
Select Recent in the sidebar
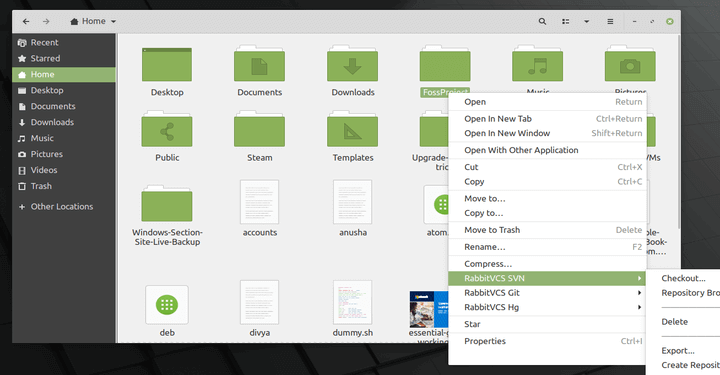64,43
